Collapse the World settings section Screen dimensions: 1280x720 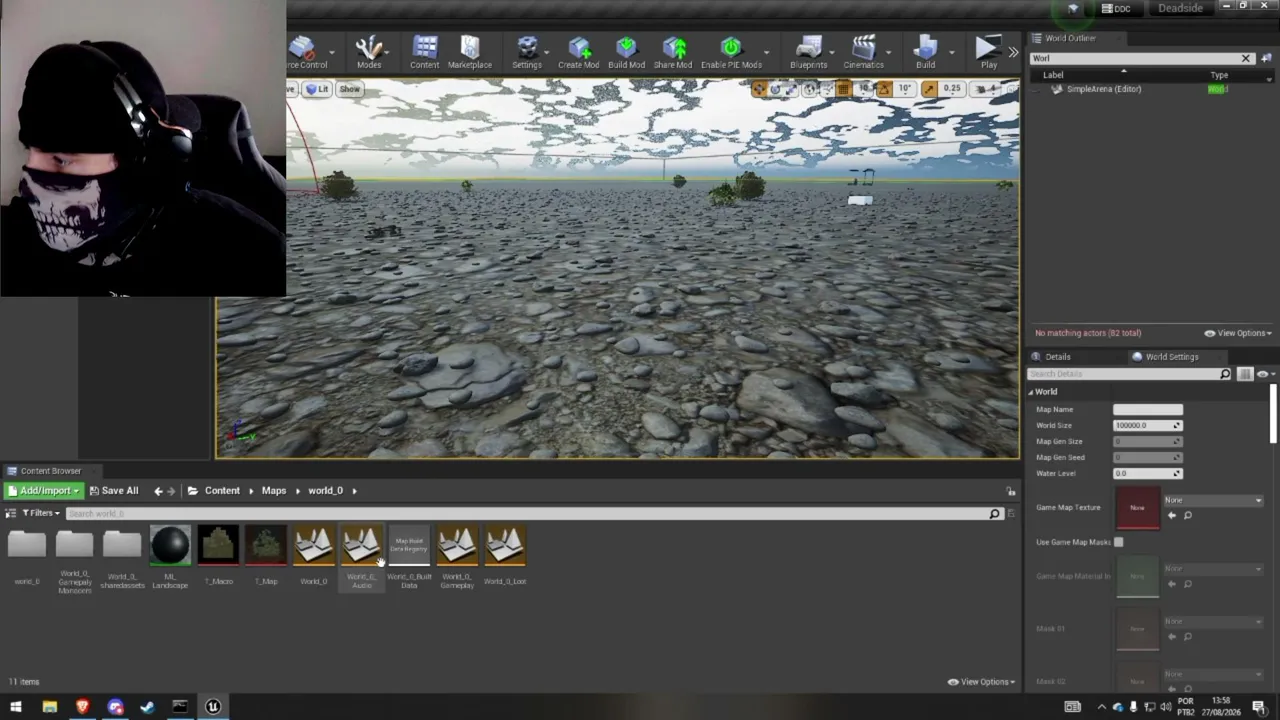(x=1032, y=392)
